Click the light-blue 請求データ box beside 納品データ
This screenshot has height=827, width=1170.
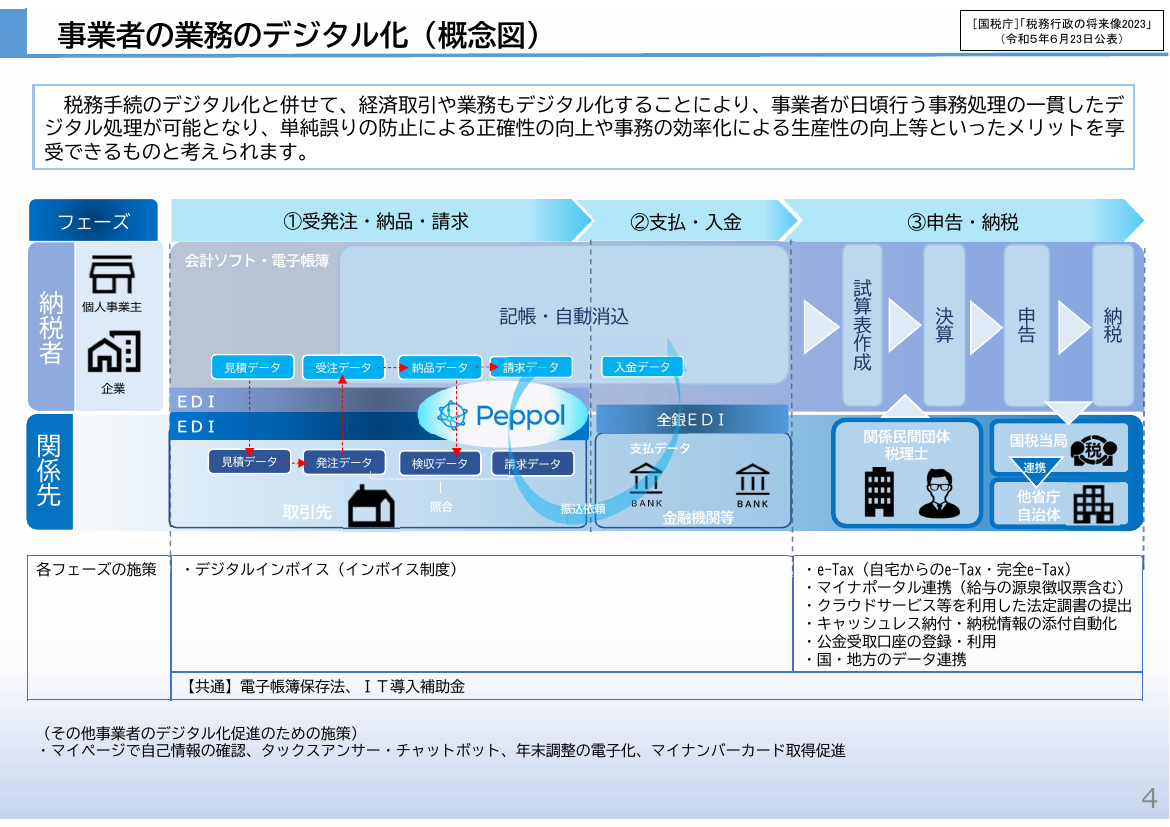pos(531,367)
